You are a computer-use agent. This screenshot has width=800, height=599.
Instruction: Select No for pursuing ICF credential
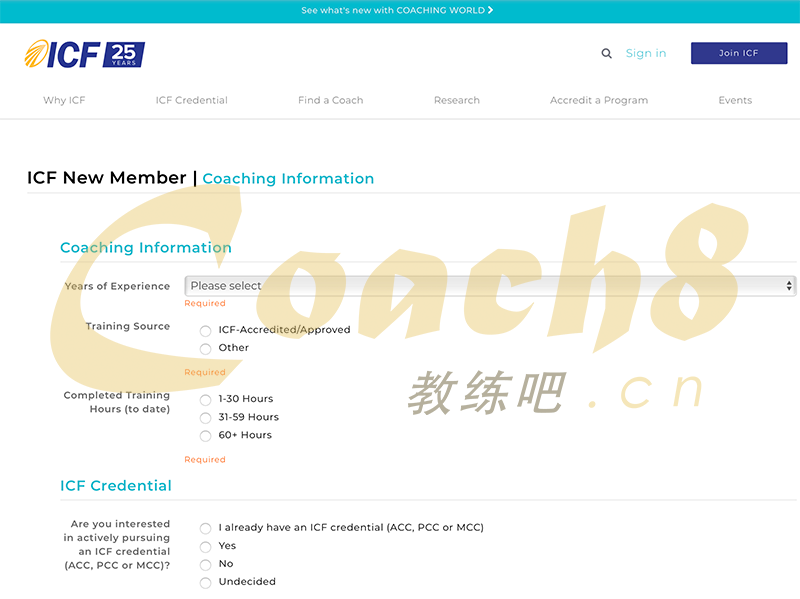[206, 565]
